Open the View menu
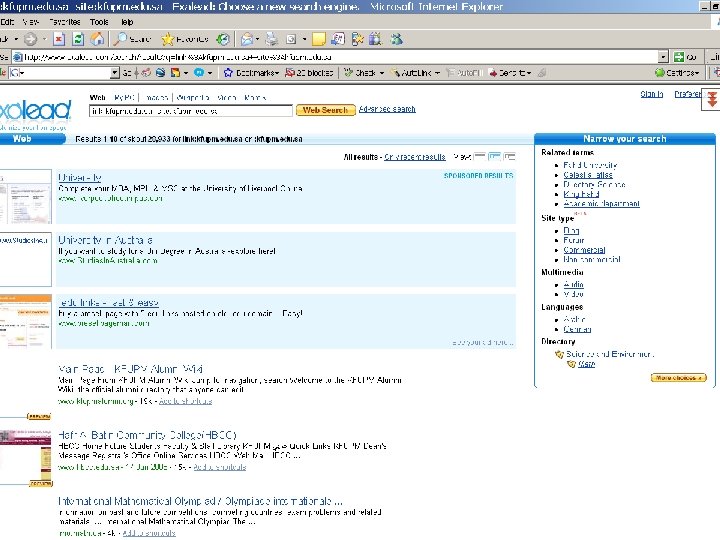 tap(31, 22)
